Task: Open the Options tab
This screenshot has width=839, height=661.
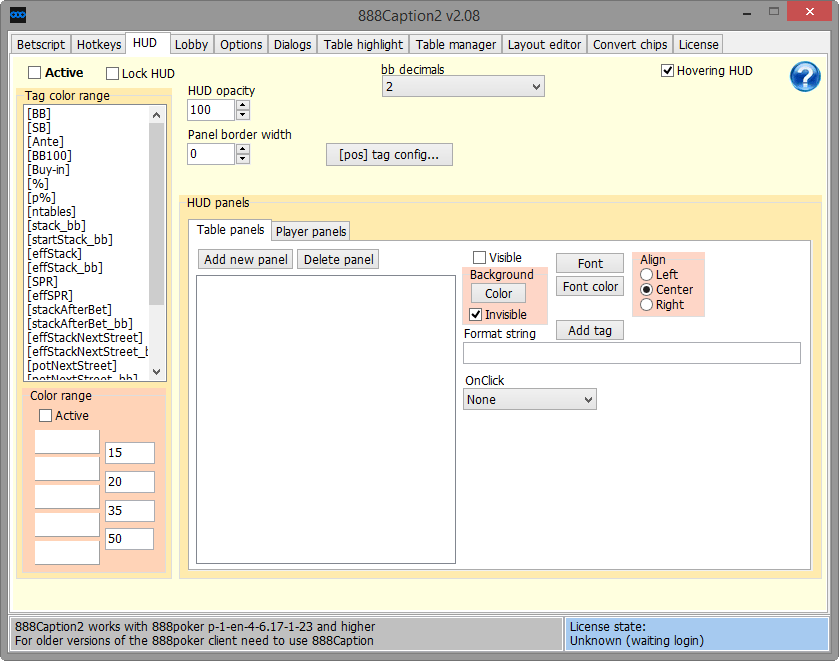Action: coord(241,44)
